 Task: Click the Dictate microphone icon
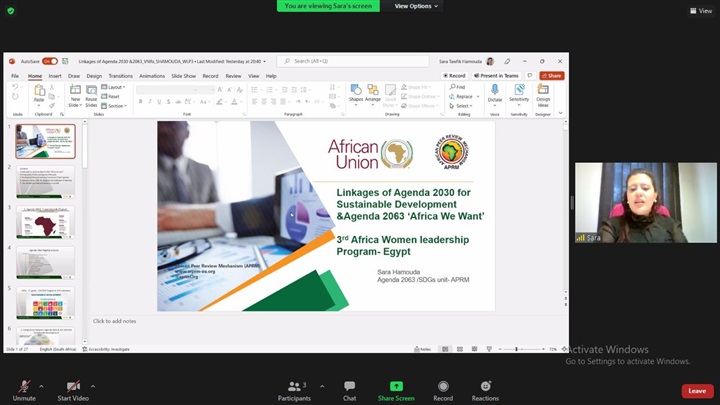(495, 91)
